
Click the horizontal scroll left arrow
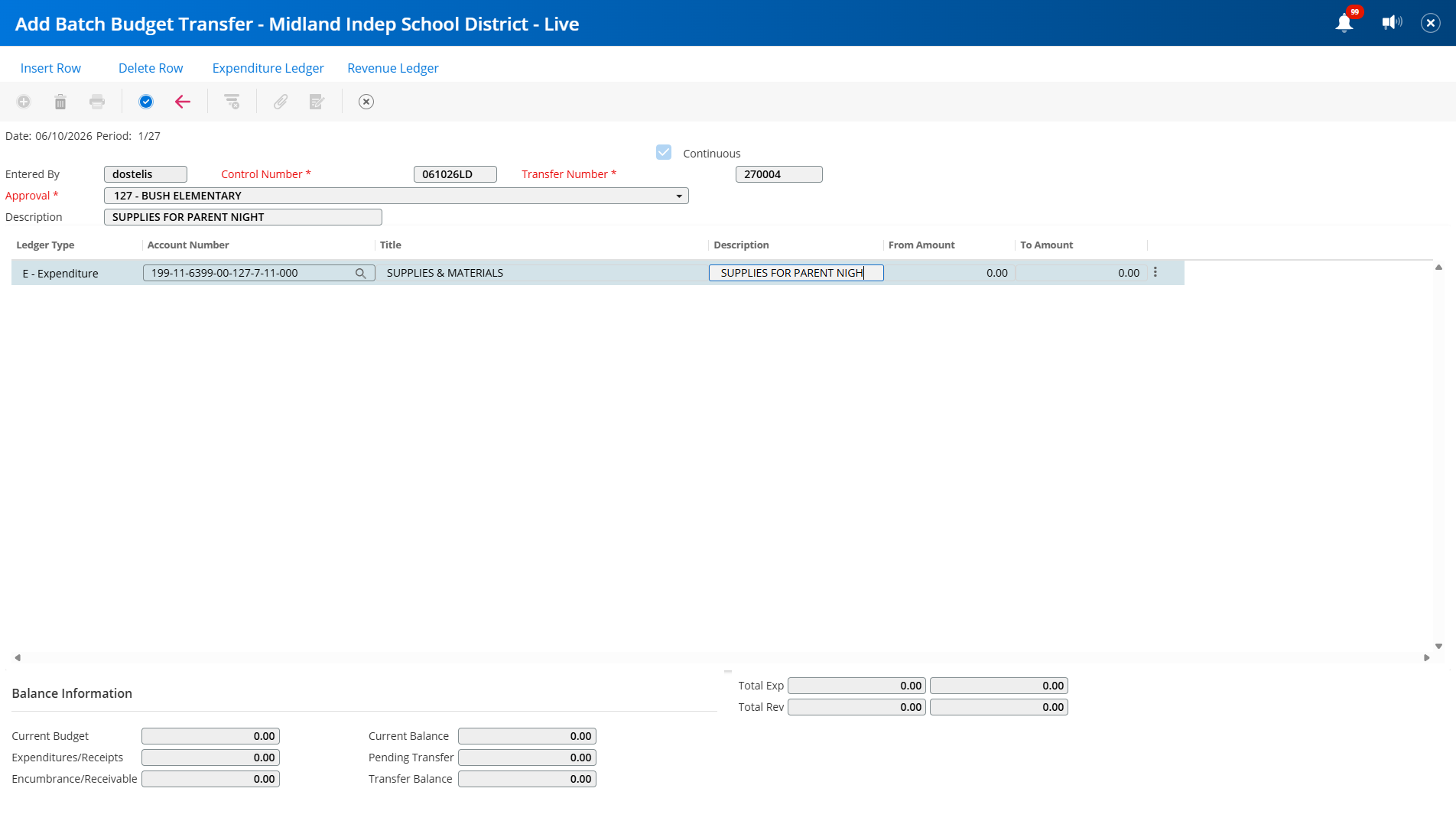[18, 657]
